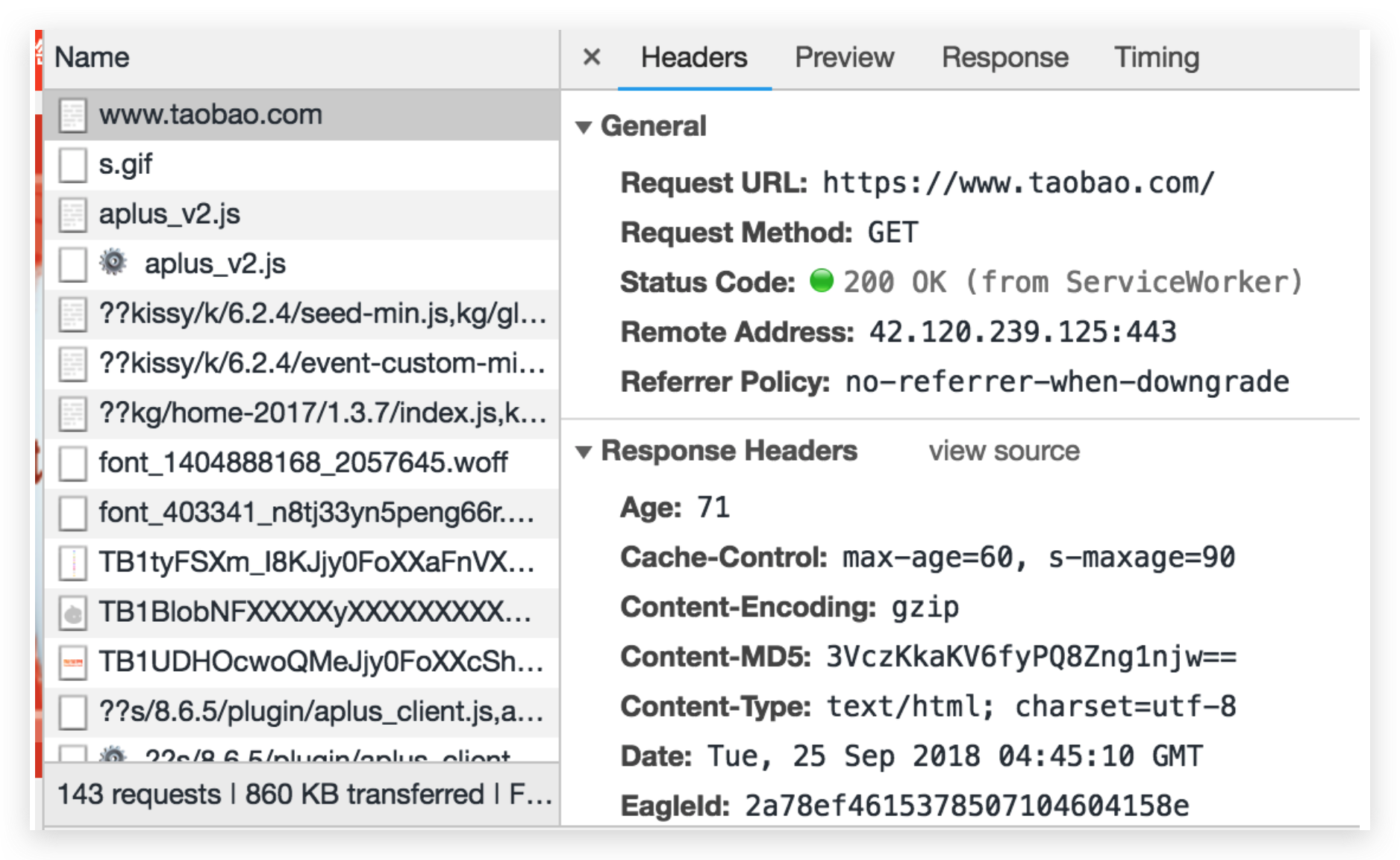Click the document icon for www.taobao.com
Screen dimensions: 1400x860
click(73, 116)
